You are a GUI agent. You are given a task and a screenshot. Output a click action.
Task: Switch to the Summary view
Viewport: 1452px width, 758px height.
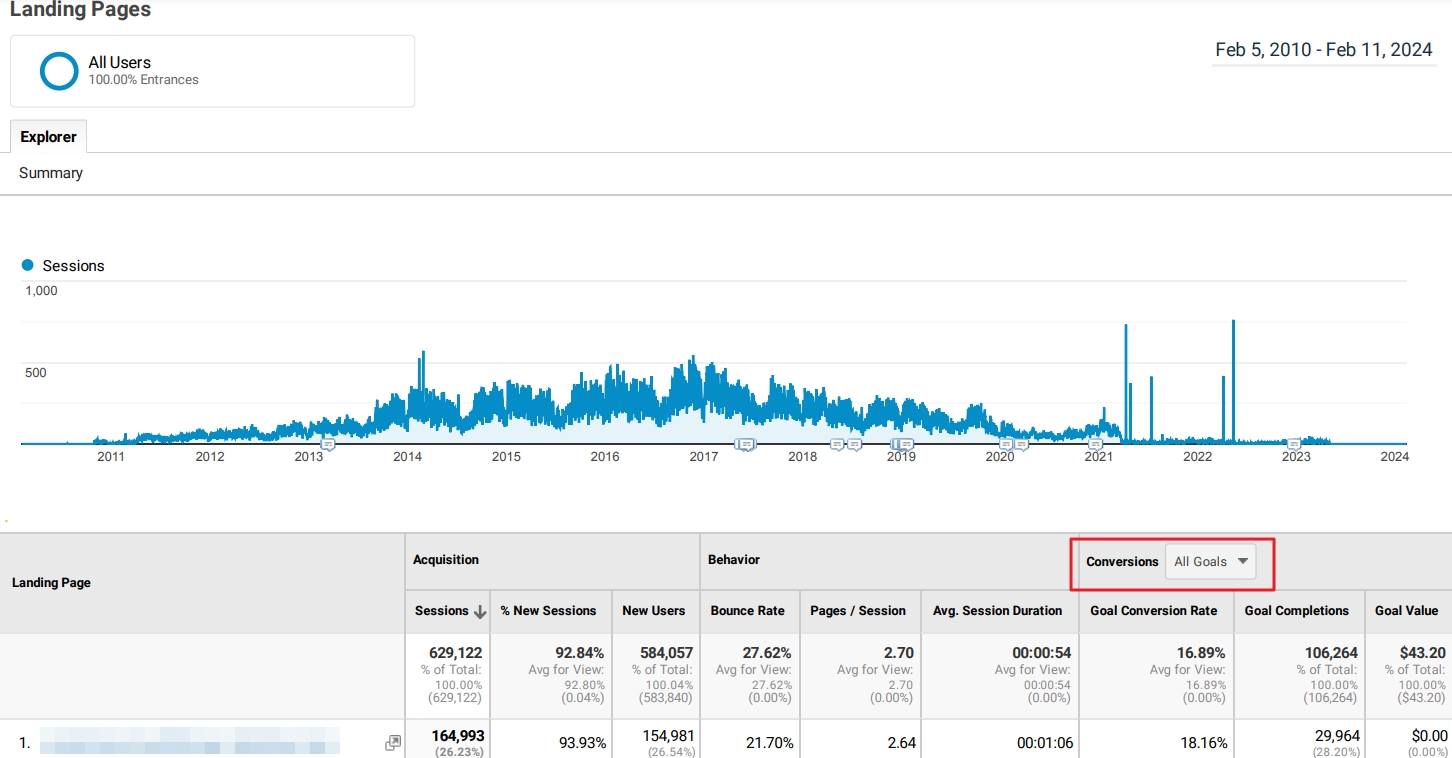51,173
